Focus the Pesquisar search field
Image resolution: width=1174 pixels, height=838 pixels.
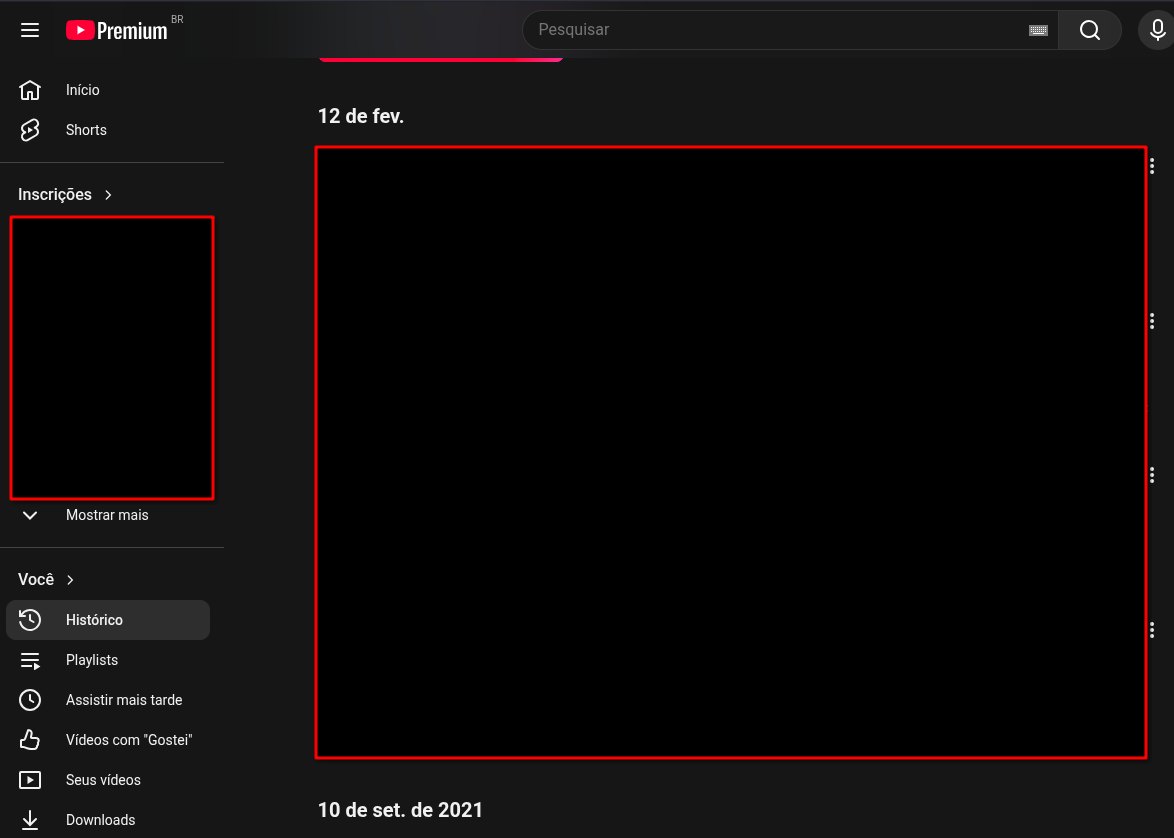click(x=770, y=30)
